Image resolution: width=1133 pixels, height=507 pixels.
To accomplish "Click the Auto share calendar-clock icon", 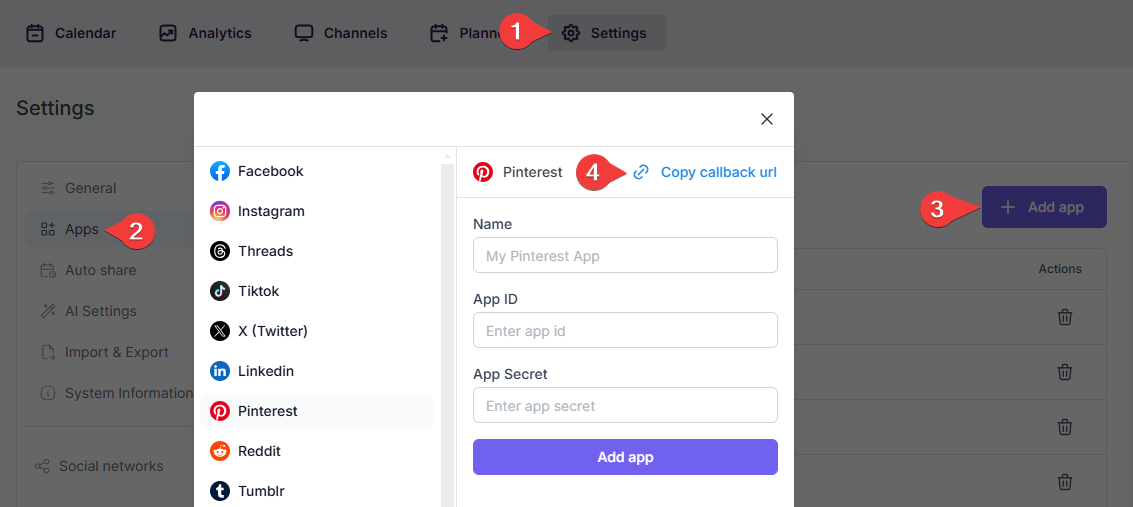I will coord(48,271).
